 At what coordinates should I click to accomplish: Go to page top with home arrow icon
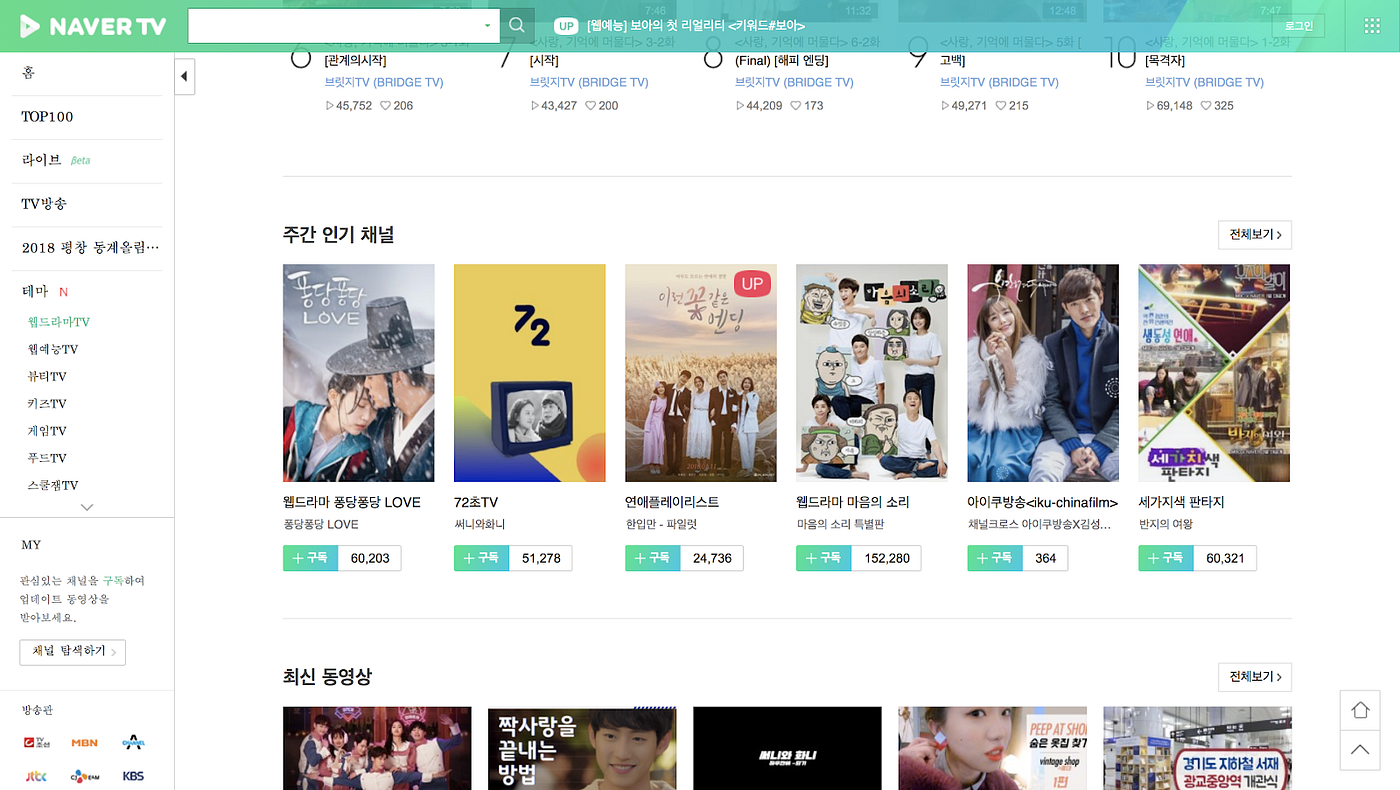click(1360, 709)
